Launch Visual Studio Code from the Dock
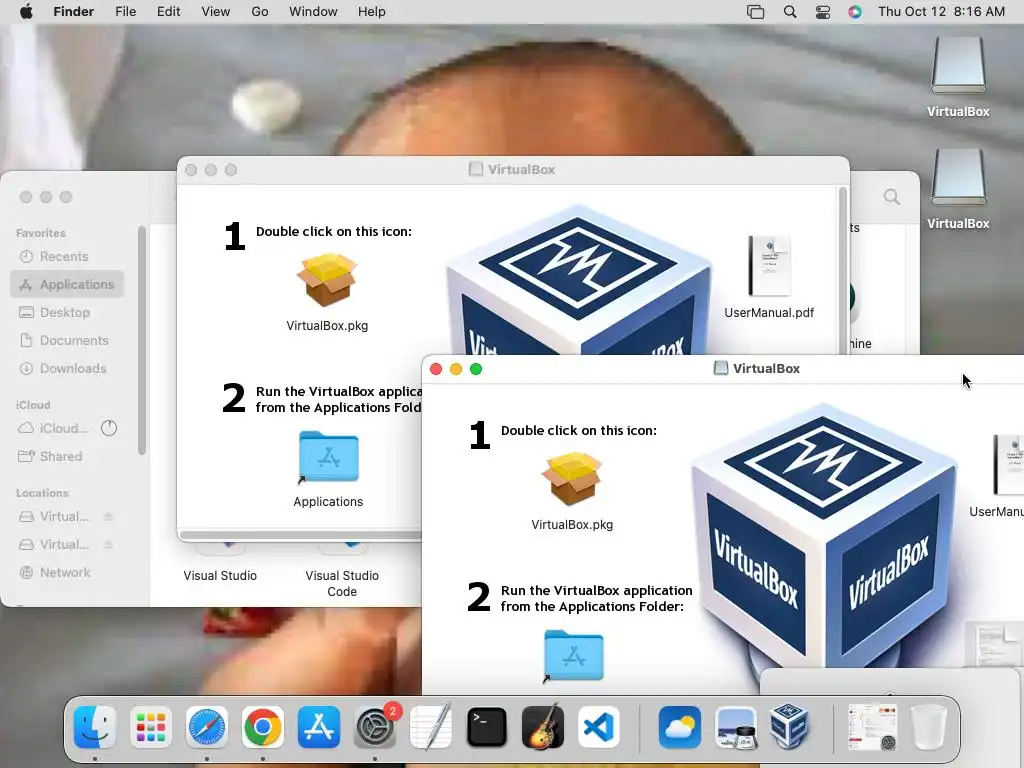1024x768 pixels. [x=599, y=727]
